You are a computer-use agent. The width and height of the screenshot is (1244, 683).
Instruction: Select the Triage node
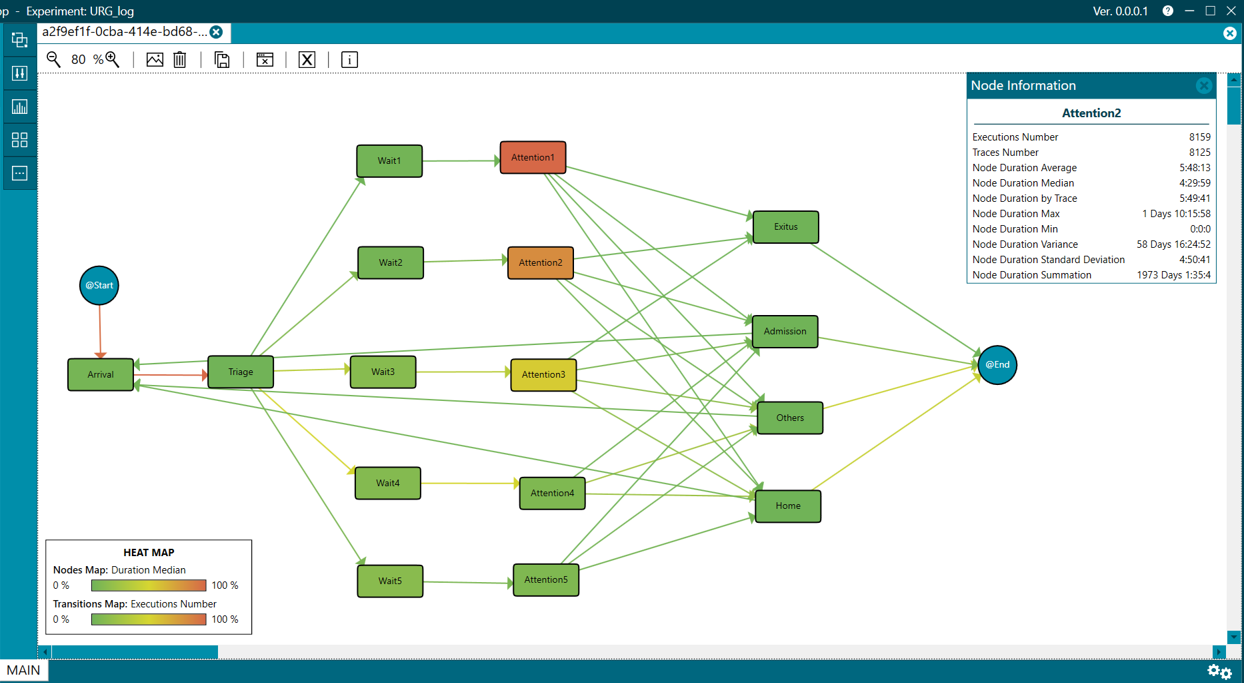click(241, 372)
